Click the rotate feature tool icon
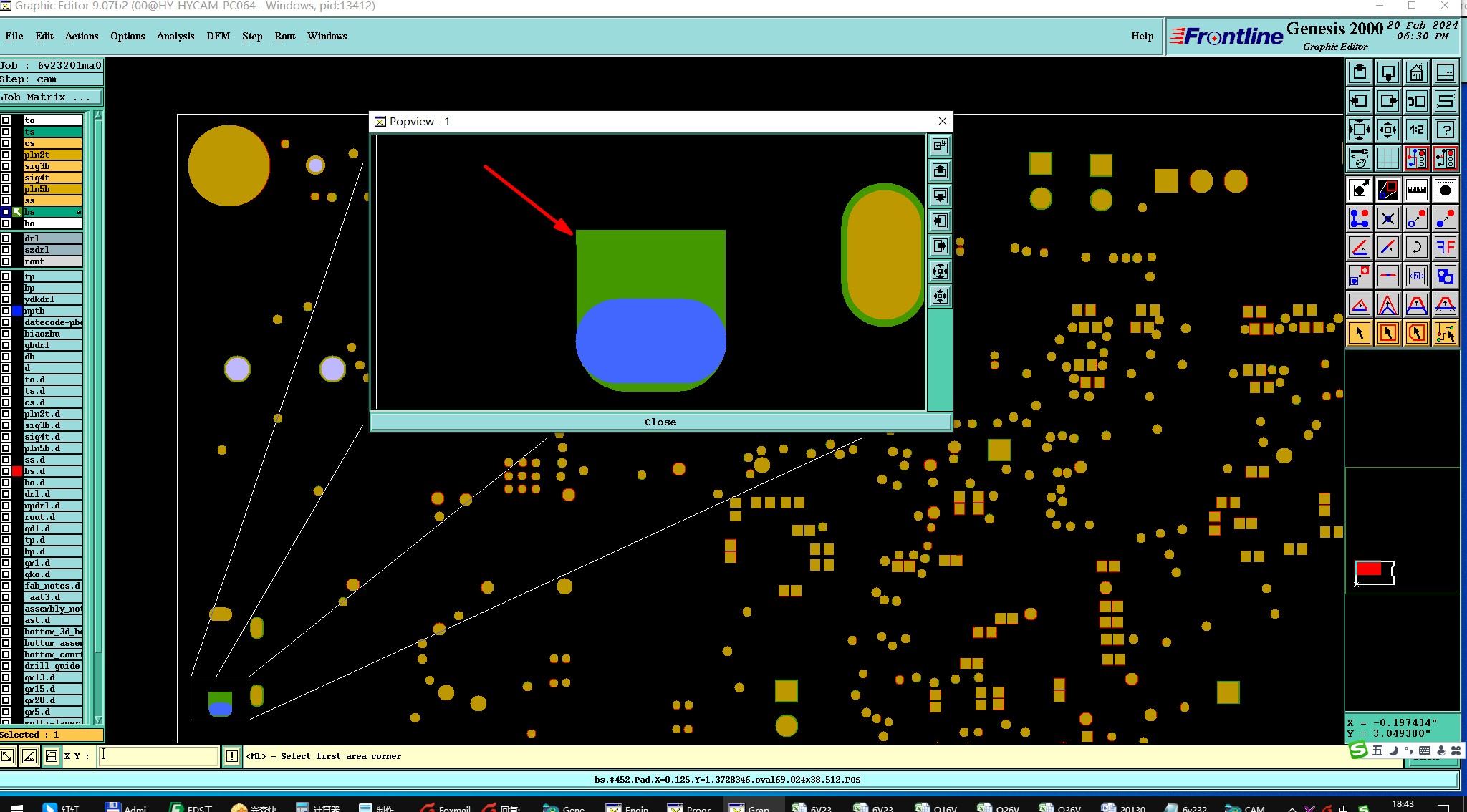Viewport: 1467px width, 812px height. click(x=1416, y=248)
